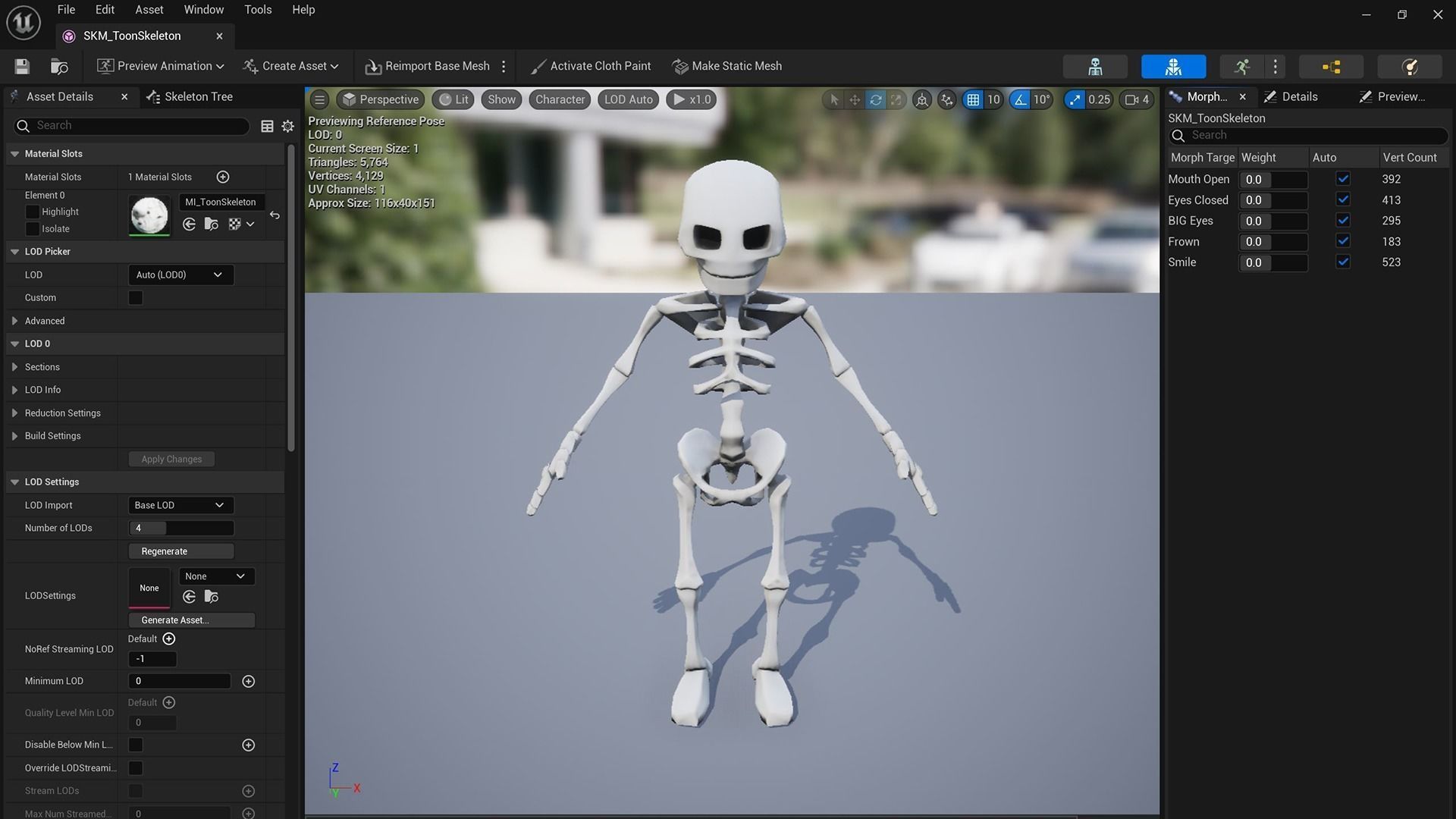Viewport: 1456px width, 819px height.
Task: Open camera speed setting showing 4
Action: (1137, 99)
